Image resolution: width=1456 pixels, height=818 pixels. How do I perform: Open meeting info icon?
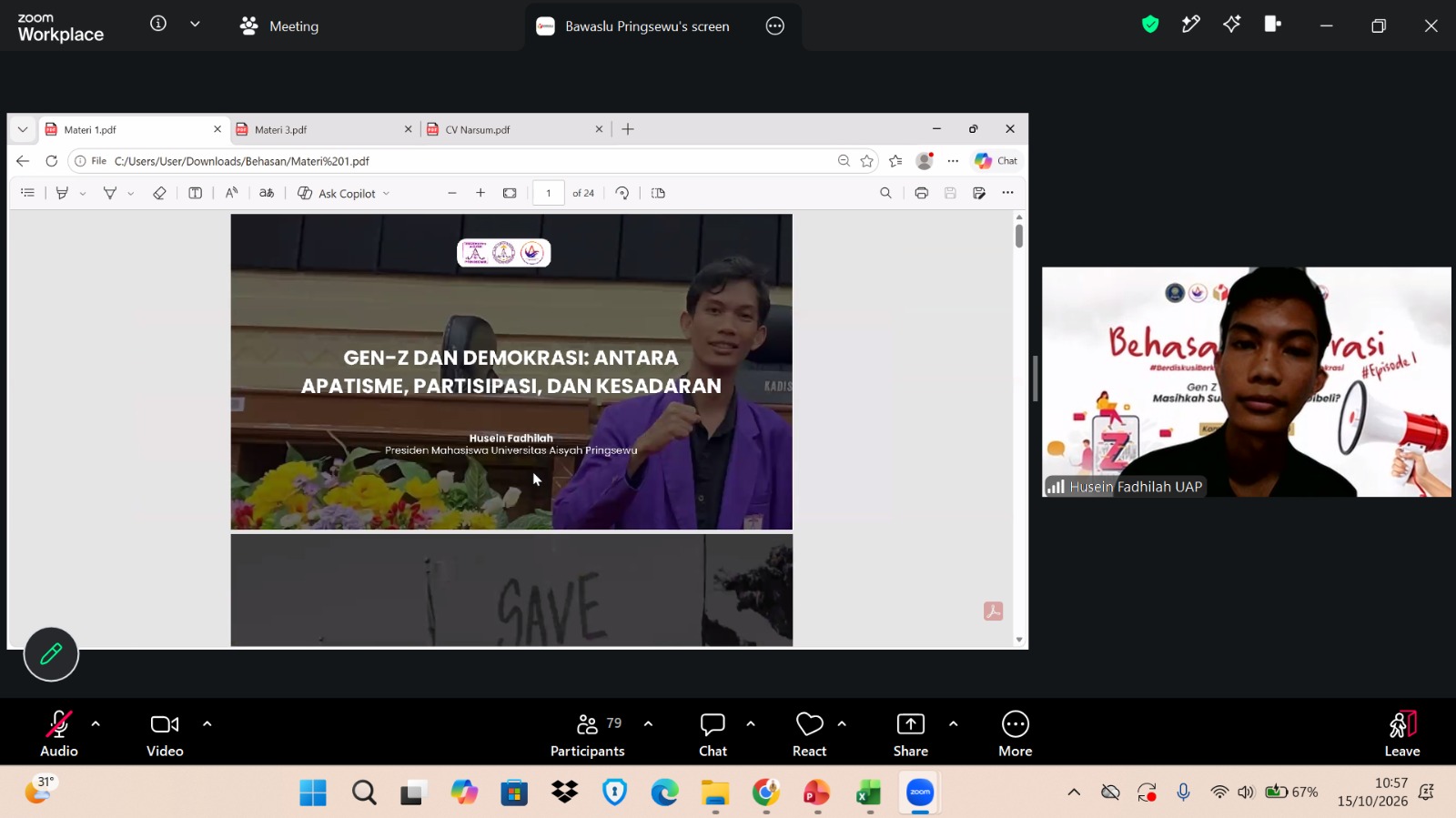coord(158,24)
